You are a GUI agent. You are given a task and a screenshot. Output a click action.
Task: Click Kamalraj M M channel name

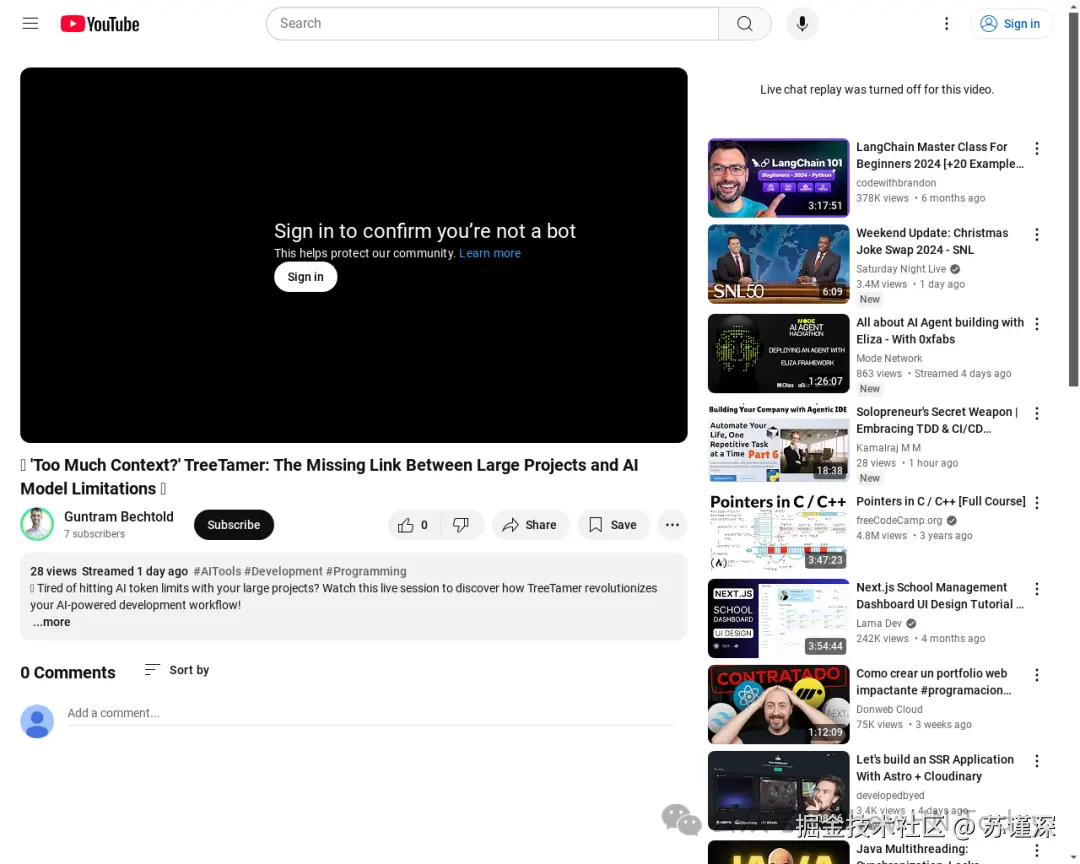(x=888, y=448)
